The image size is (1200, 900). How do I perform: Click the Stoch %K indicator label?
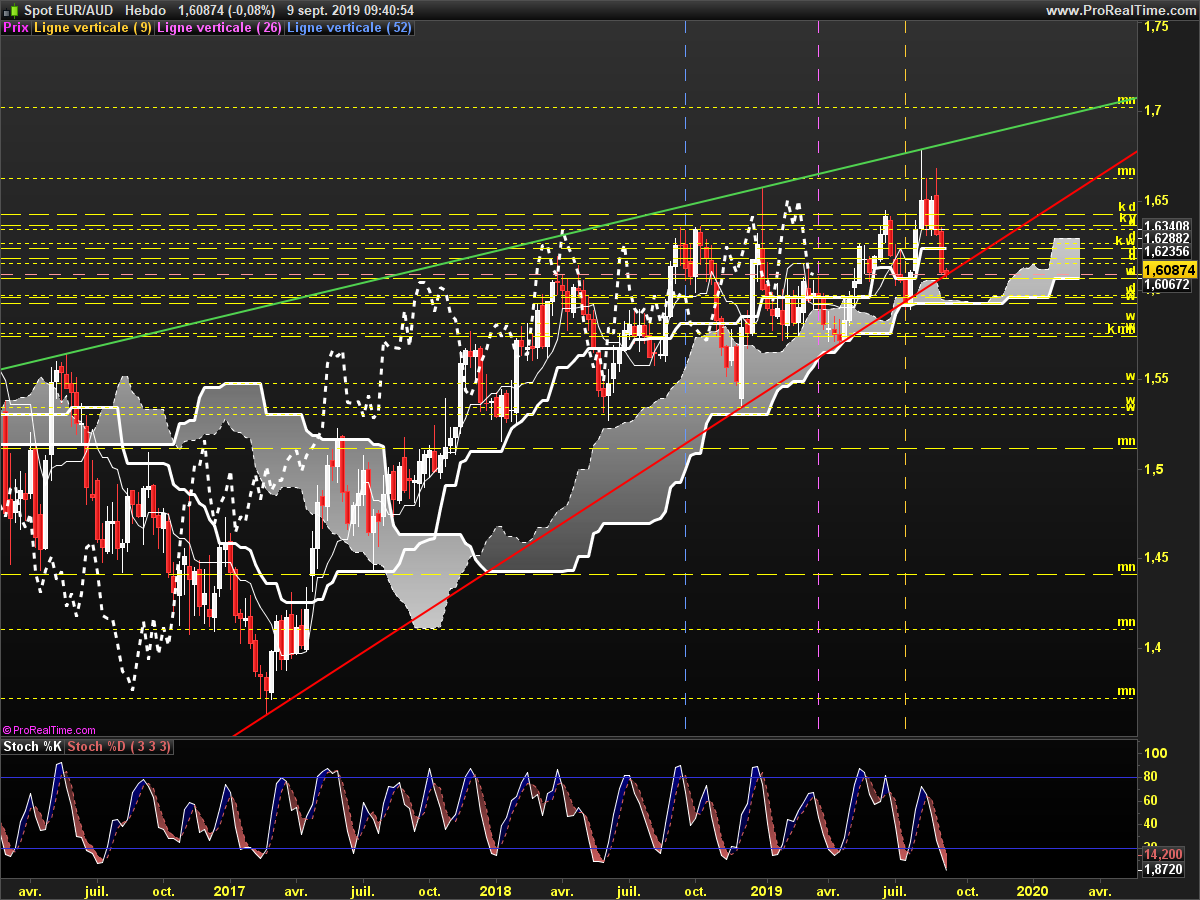pos(33,747)
